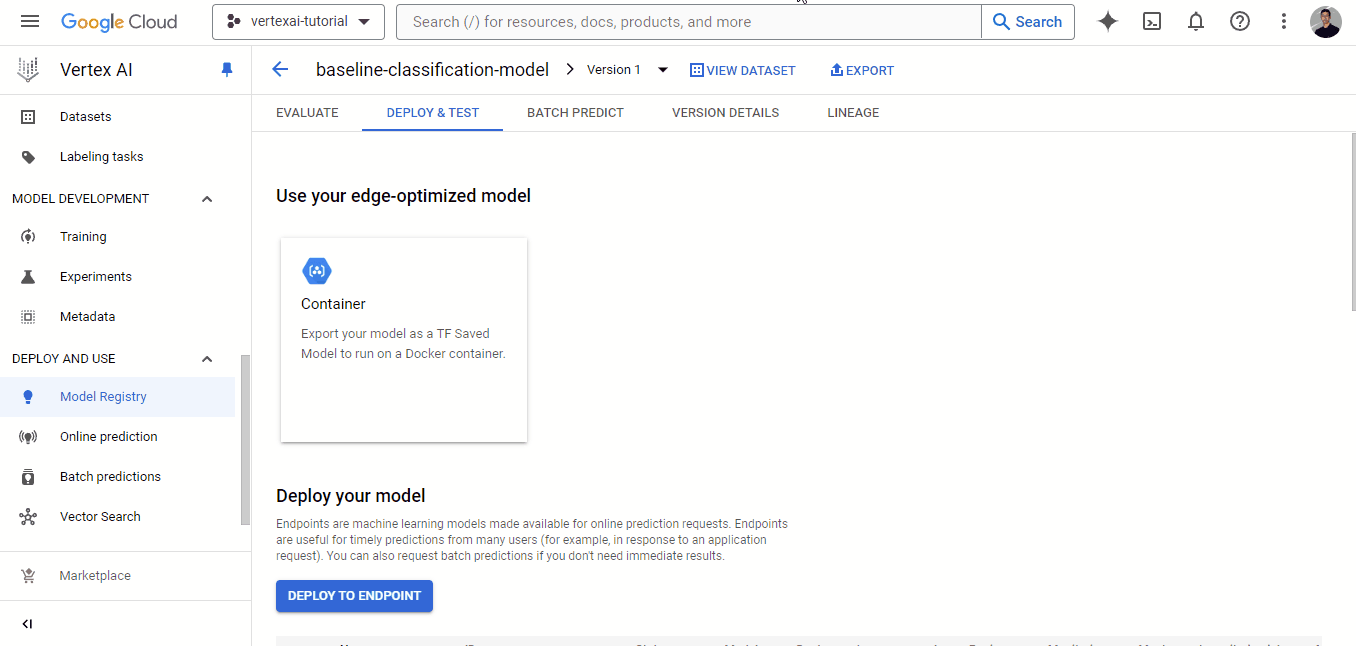The image size is (1356, 646).
Task: Open the notifications bell
Action: pos(1196,21)
